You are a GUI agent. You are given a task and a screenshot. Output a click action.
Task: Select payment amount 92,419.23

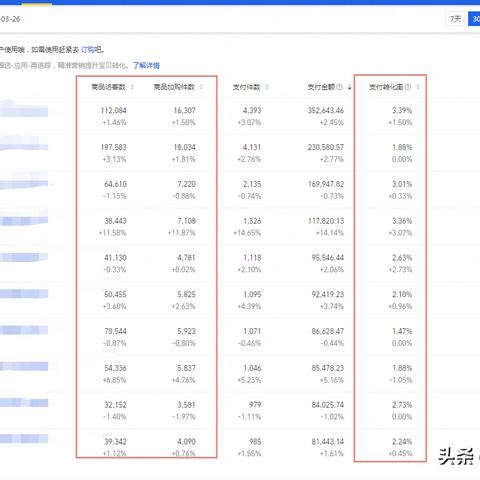coord(328,294)
